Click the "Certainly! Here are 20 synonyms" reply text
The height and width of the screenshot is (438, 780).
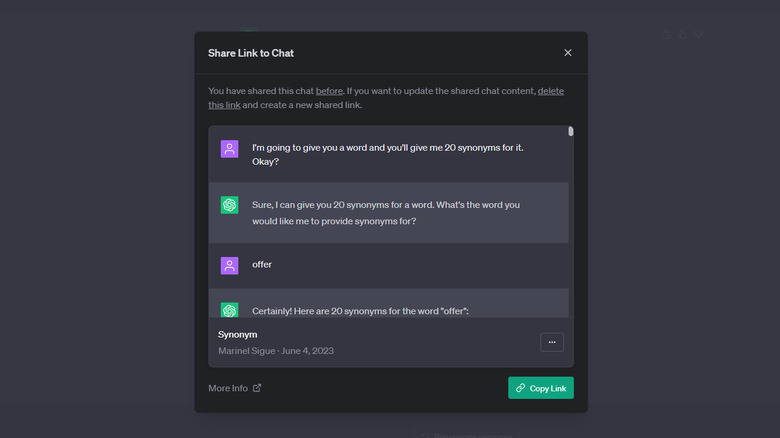[x=374, y=311]
